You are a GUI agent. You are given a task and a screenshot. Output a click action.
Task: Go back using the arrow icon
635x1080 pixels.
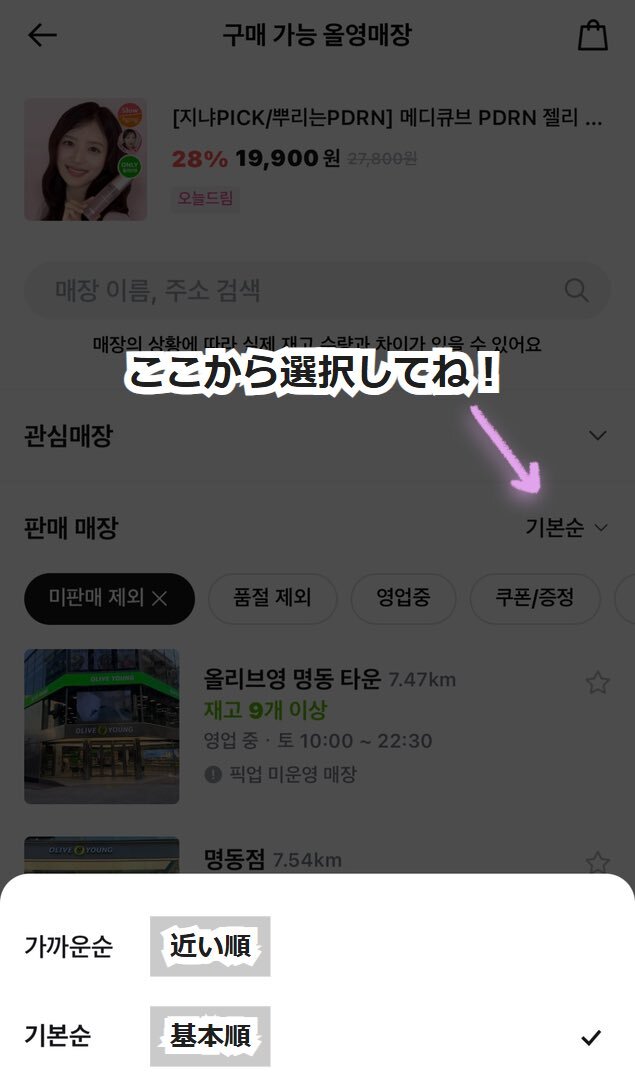point(42,35)
